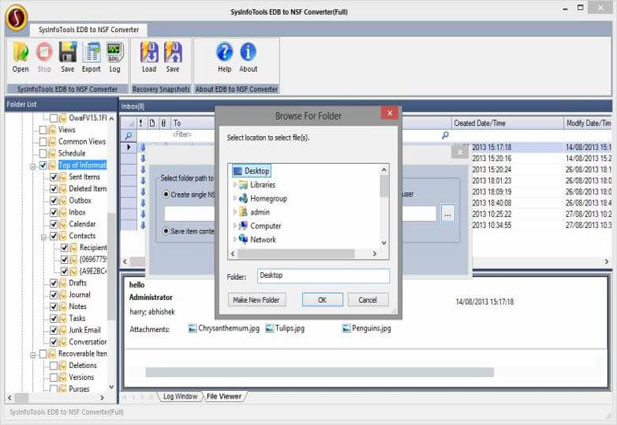
Task: Check the Schedule folder checkbox
Action: click(43, 153)
